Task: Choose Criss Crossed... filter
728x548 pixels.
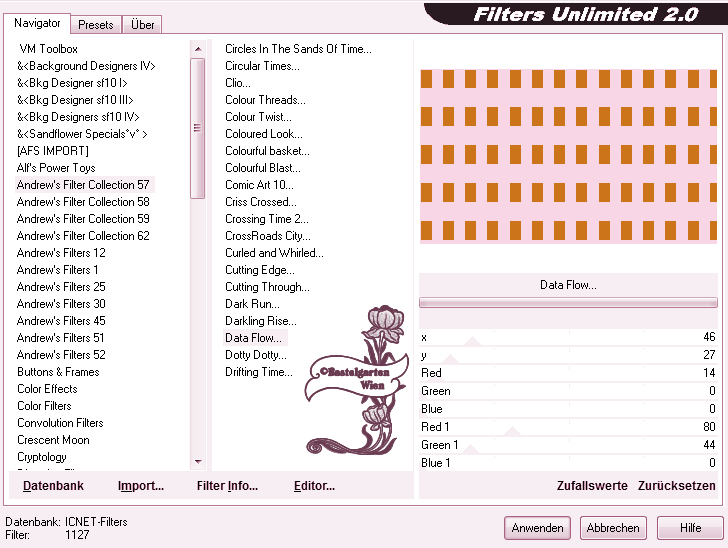Action: (260, 202)
